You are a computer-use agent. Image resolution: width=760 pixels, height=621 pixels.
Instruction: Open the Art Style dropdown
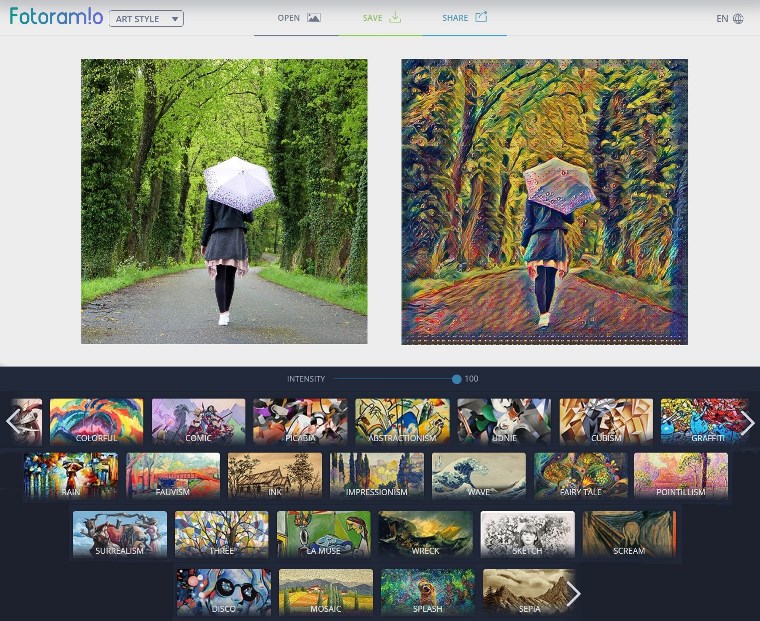[146, 19]
